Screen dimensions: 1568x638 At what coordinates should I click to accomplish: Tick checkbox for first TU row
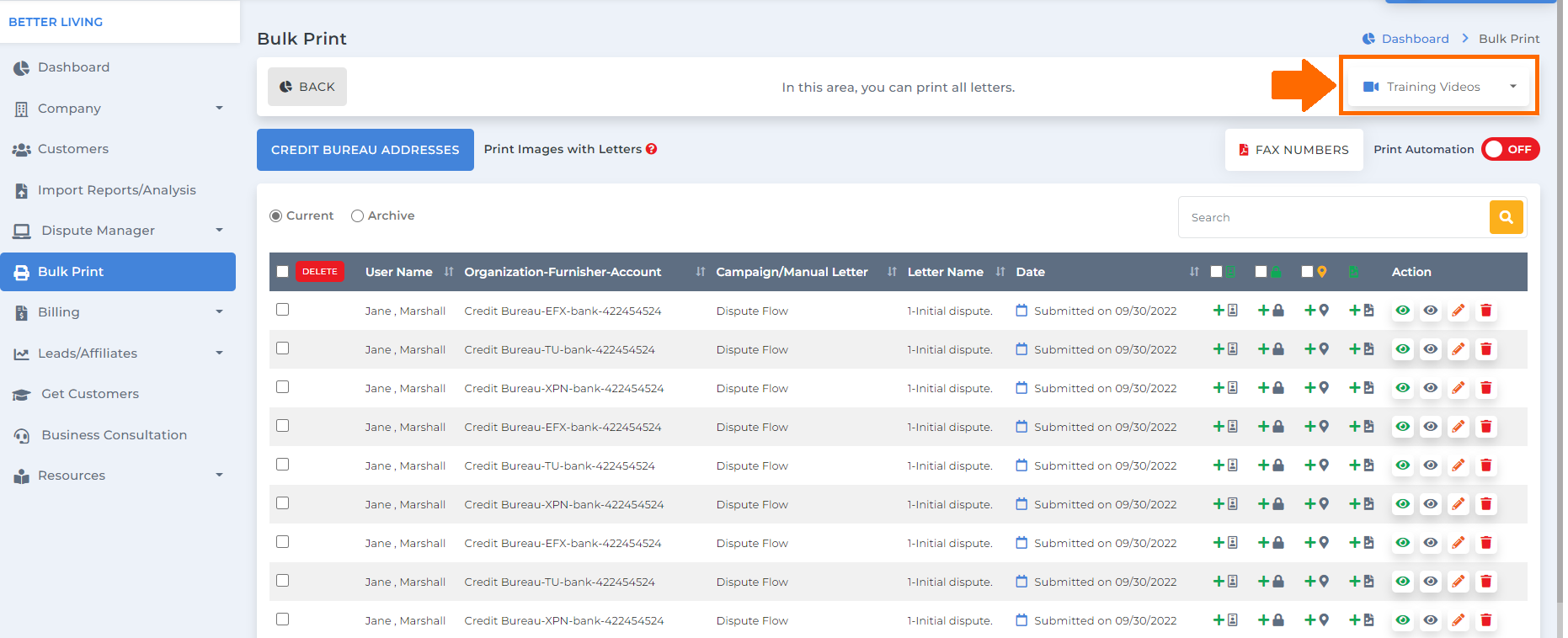283,348
